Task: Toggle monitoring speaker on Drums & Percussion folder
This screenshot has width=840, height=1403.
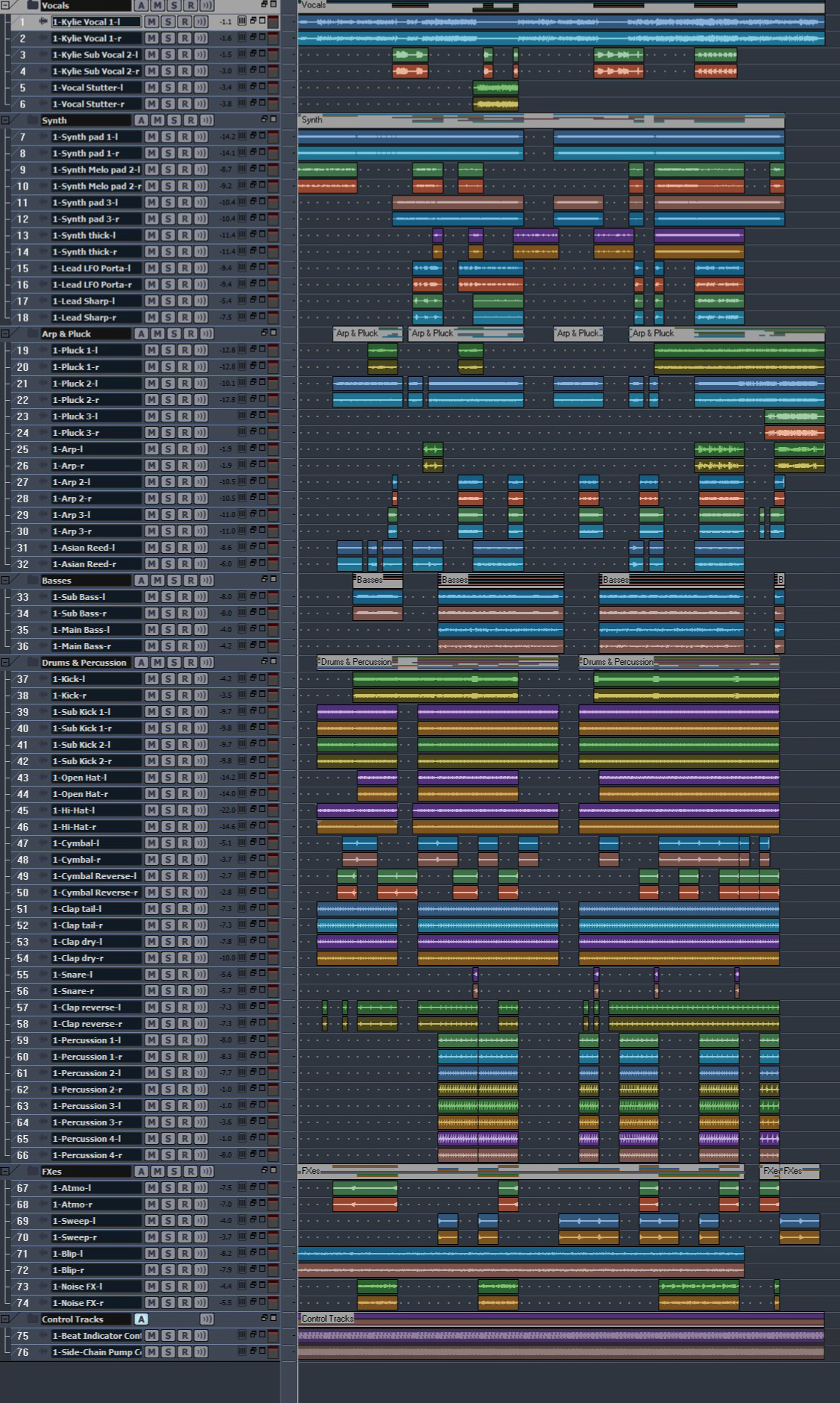Action: (207, 662)
